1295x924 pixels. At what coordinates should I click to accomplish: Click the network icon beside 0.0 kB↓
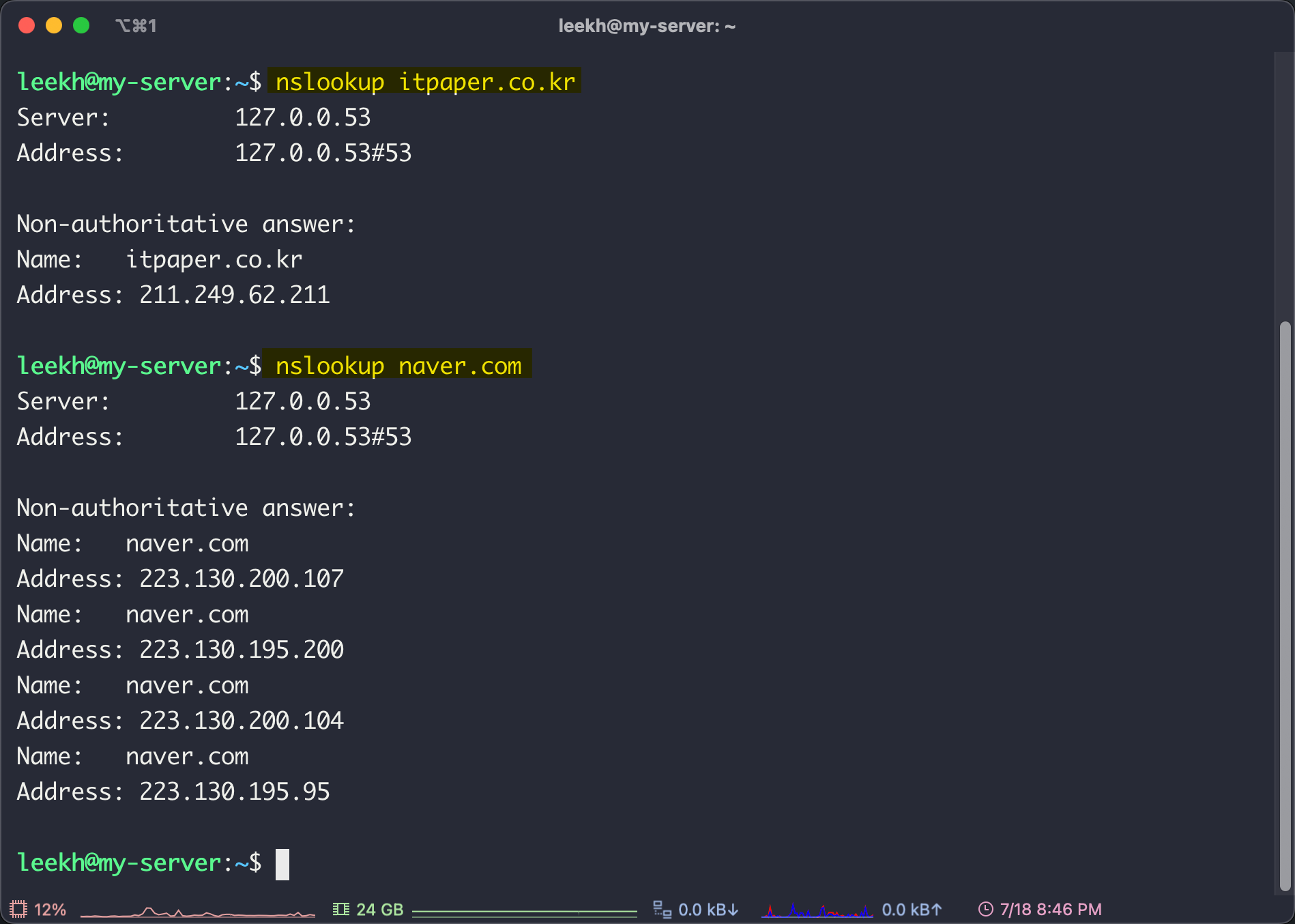(x=662, y=909)
